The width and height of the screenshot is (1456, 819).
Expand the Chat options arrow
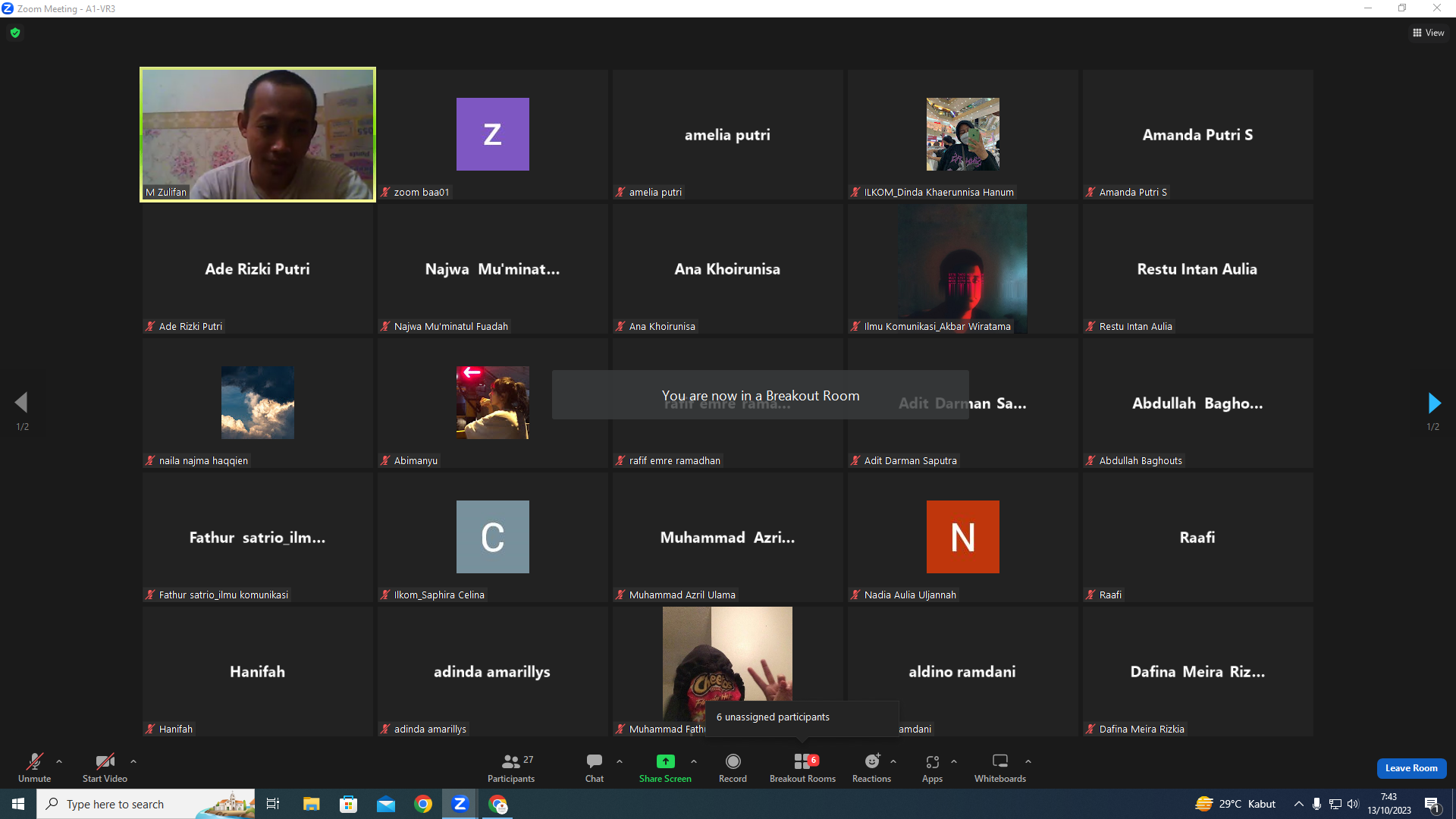point(620,761)
